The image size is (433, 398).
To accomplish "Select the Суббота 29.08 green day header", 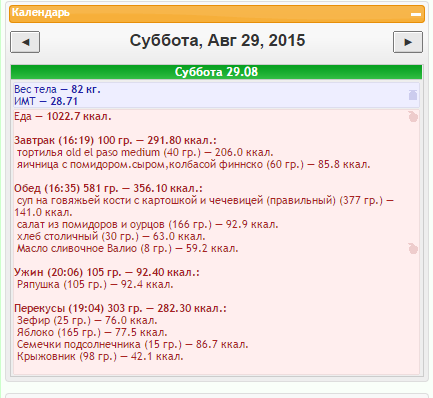I will [216, 72].
